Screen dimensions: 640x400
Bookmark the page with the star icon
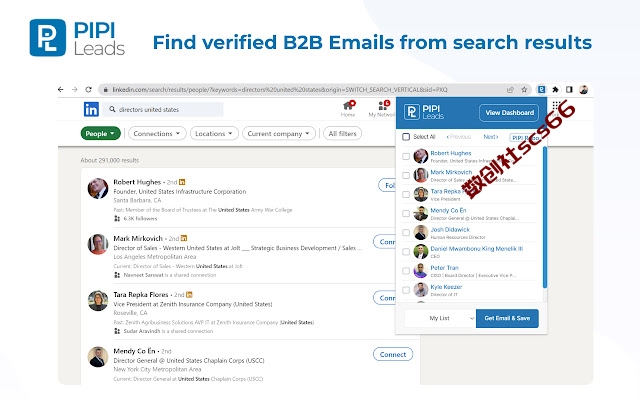tap(524, 89)
